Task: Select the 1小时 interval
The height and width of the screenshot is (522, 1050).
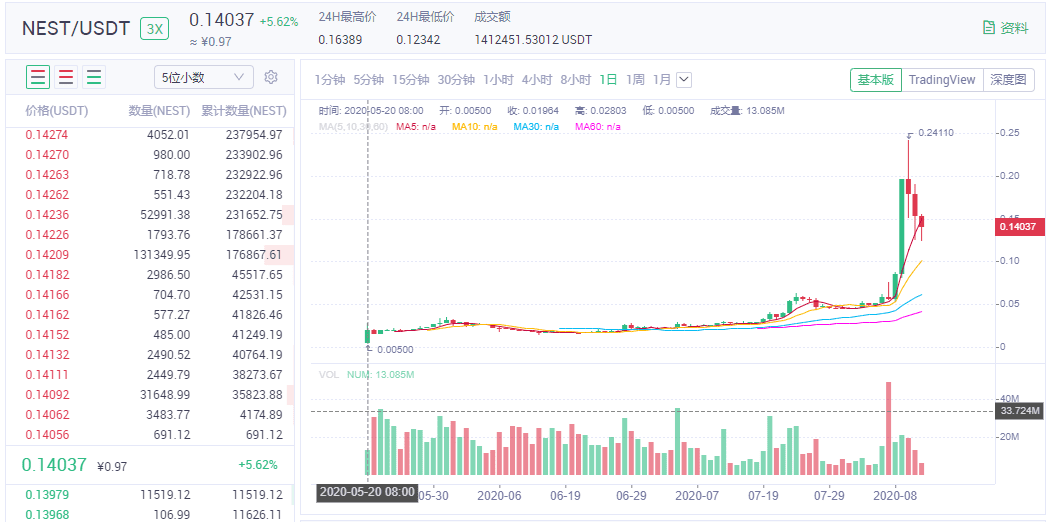Action: (x=498, y=80)
